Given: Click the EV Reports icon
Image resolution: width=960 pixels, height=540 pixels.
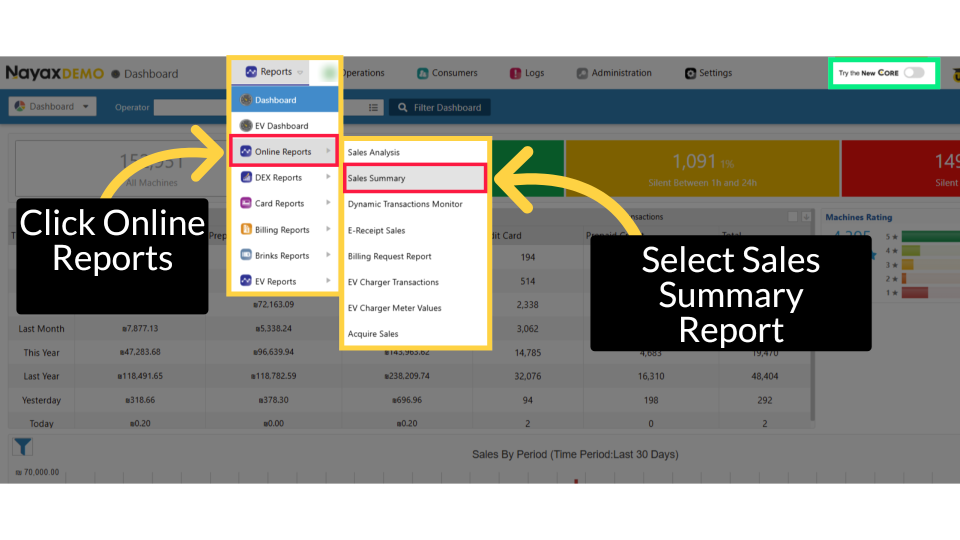Looking at the screenshot, I should coord(246,280).
